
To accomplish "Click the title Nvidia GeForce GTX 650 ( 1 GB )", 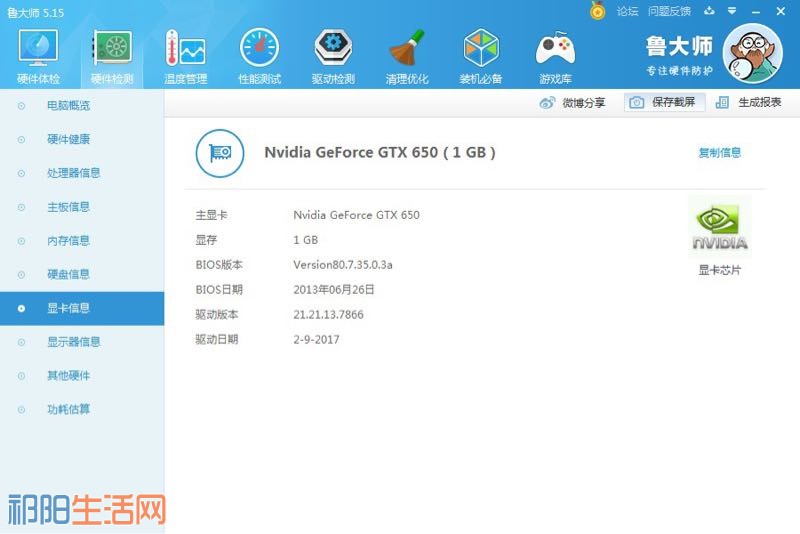I will click(380, 152).
